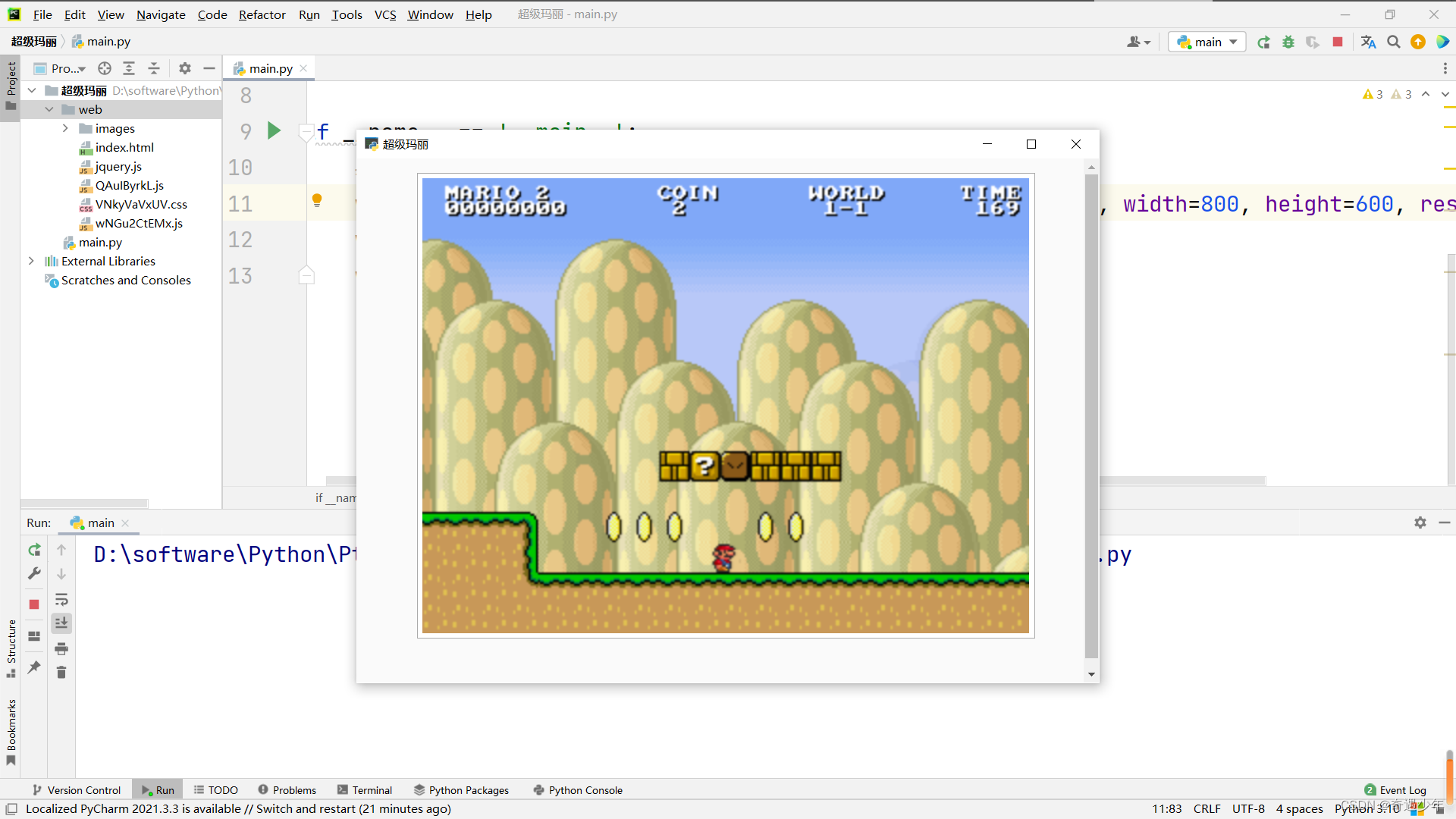Image resolution: width=1456 pixels, height=819 pixels.
Task: Click the Rerun main icon in top toolbar
Action: tap(1263, 42)
